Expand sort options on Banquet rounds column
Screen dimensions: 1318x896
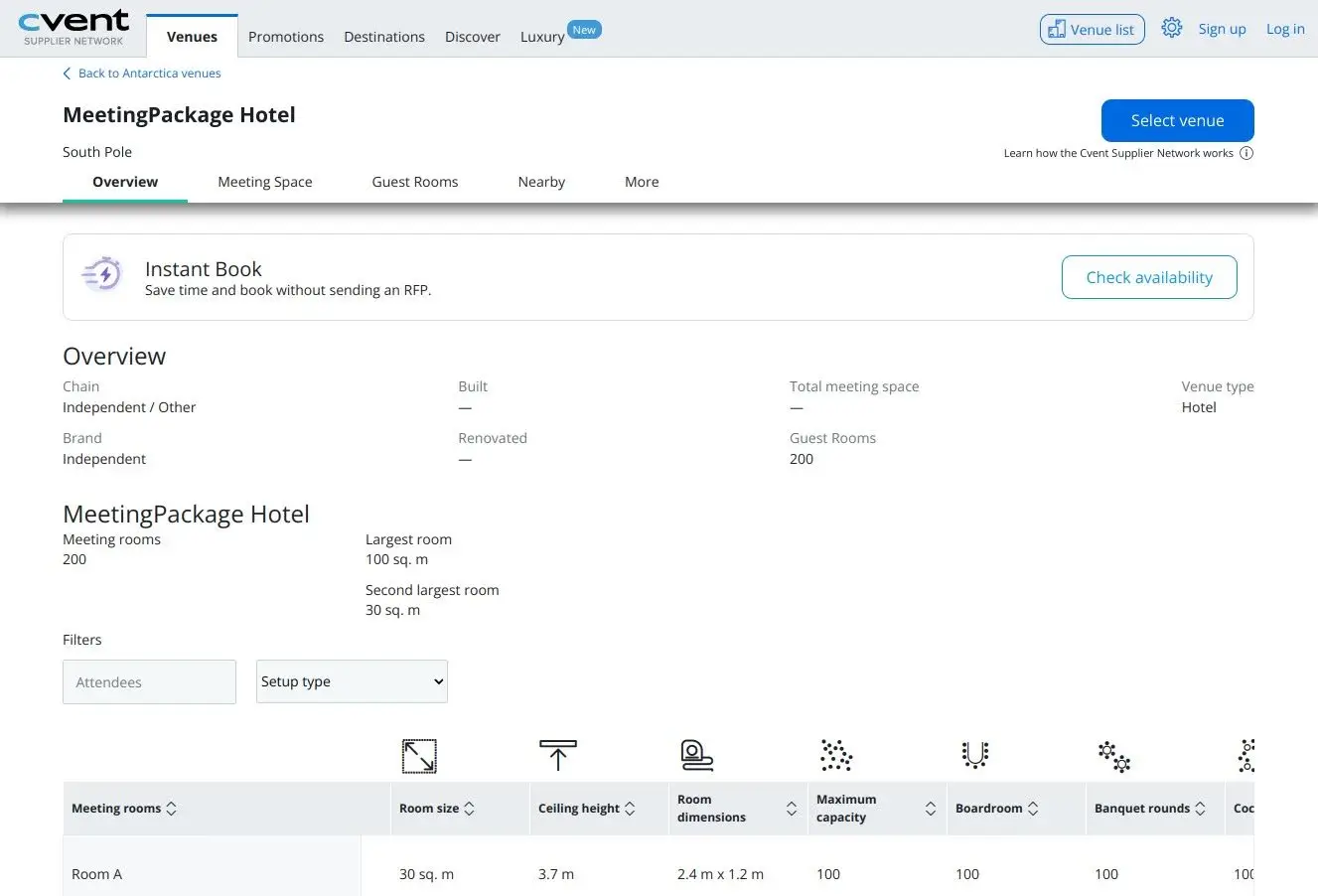(1203, 808)
